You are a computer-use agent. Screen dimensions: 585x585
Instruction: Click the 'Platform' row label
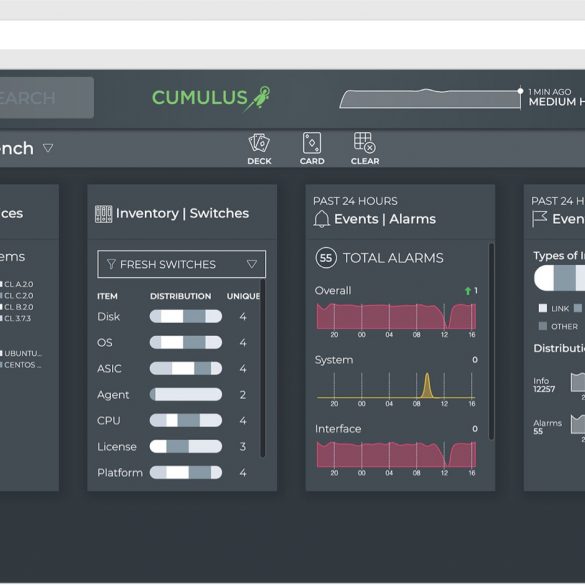click(x=120, y=473)
